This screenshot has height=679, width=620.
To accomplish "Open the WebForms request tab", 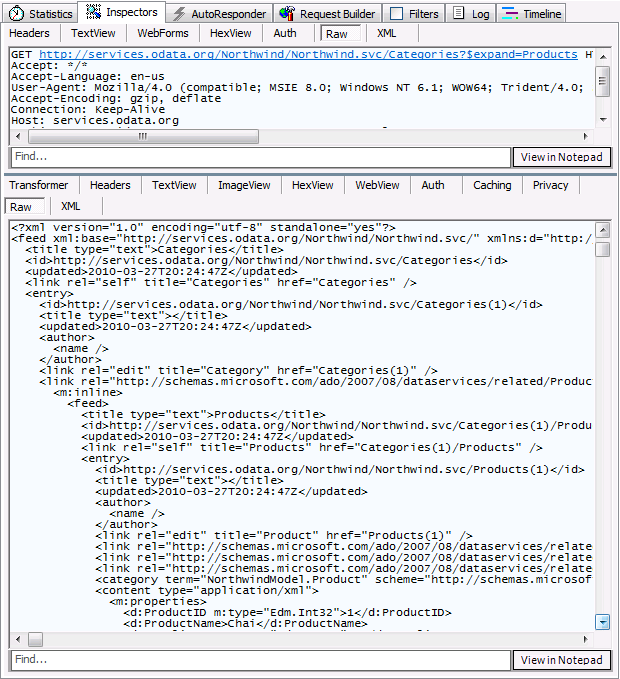I will click(x=163, y=33).
